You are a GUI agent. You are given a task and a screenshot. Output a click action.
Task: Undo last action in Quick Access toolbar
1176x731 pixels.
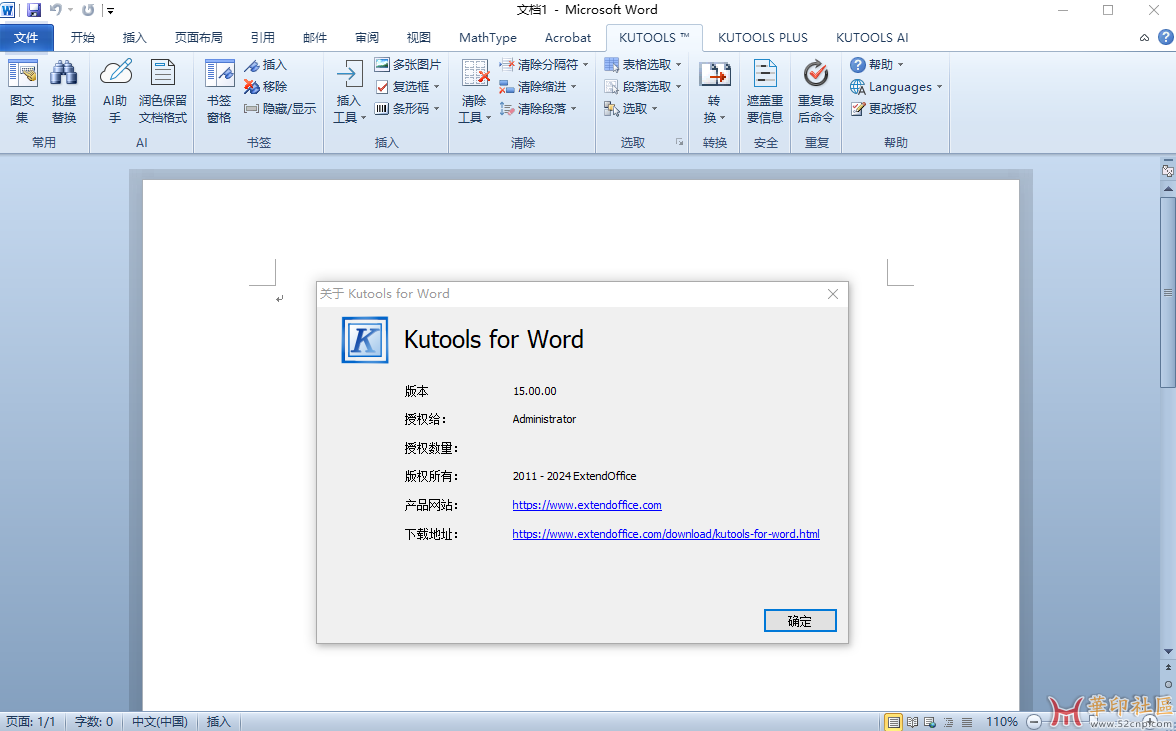click(x=56, y=10)
